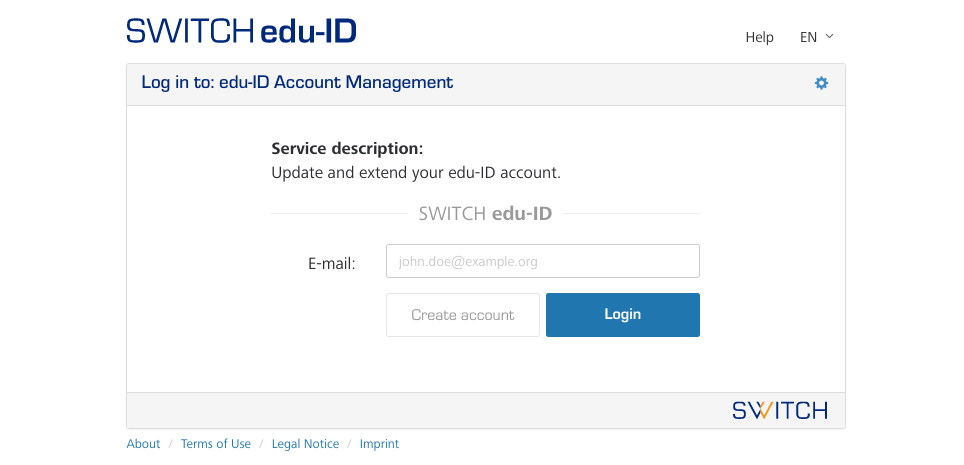
Task: Focus the E-mail input field
Action: pyautogui.click(x=542, y=262)
